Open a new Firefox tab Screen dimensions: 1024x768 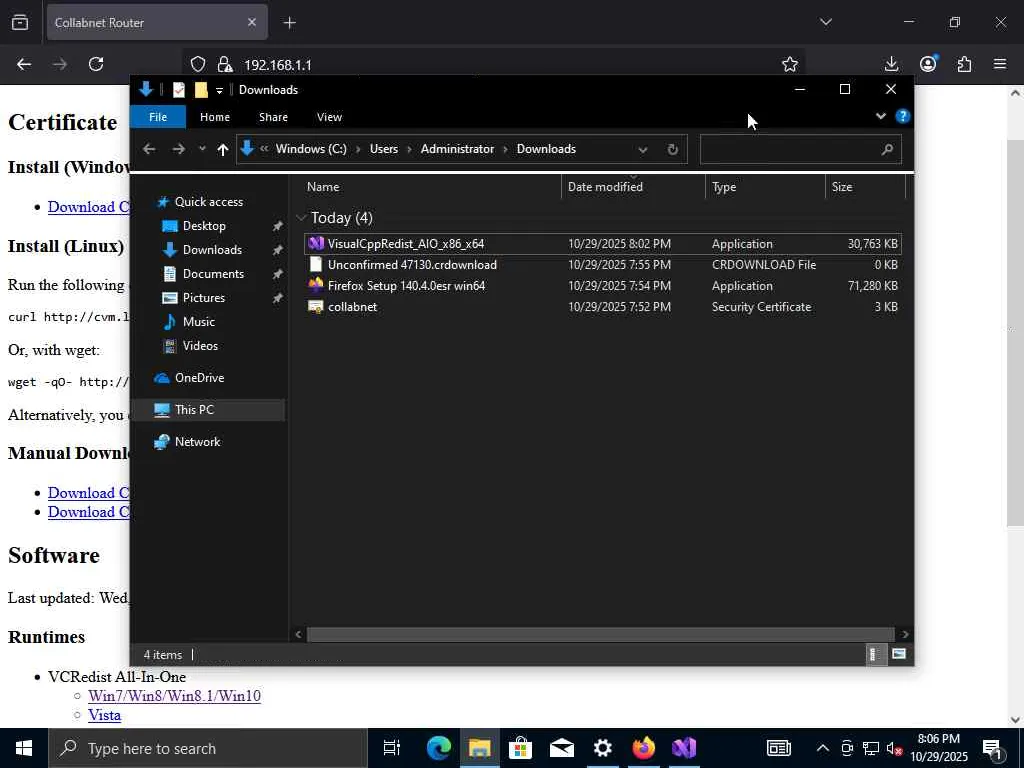coord(289,23)
